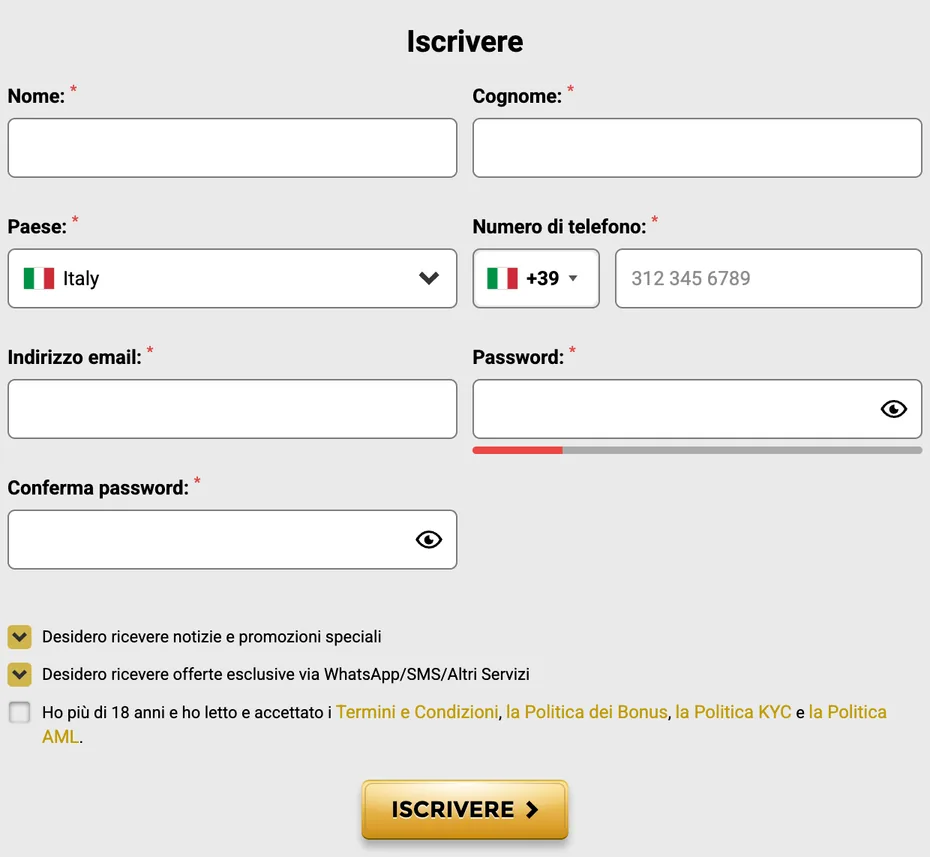Click the 'Numero di telefono:' label

pyautogui.click(x=559, y=227)
